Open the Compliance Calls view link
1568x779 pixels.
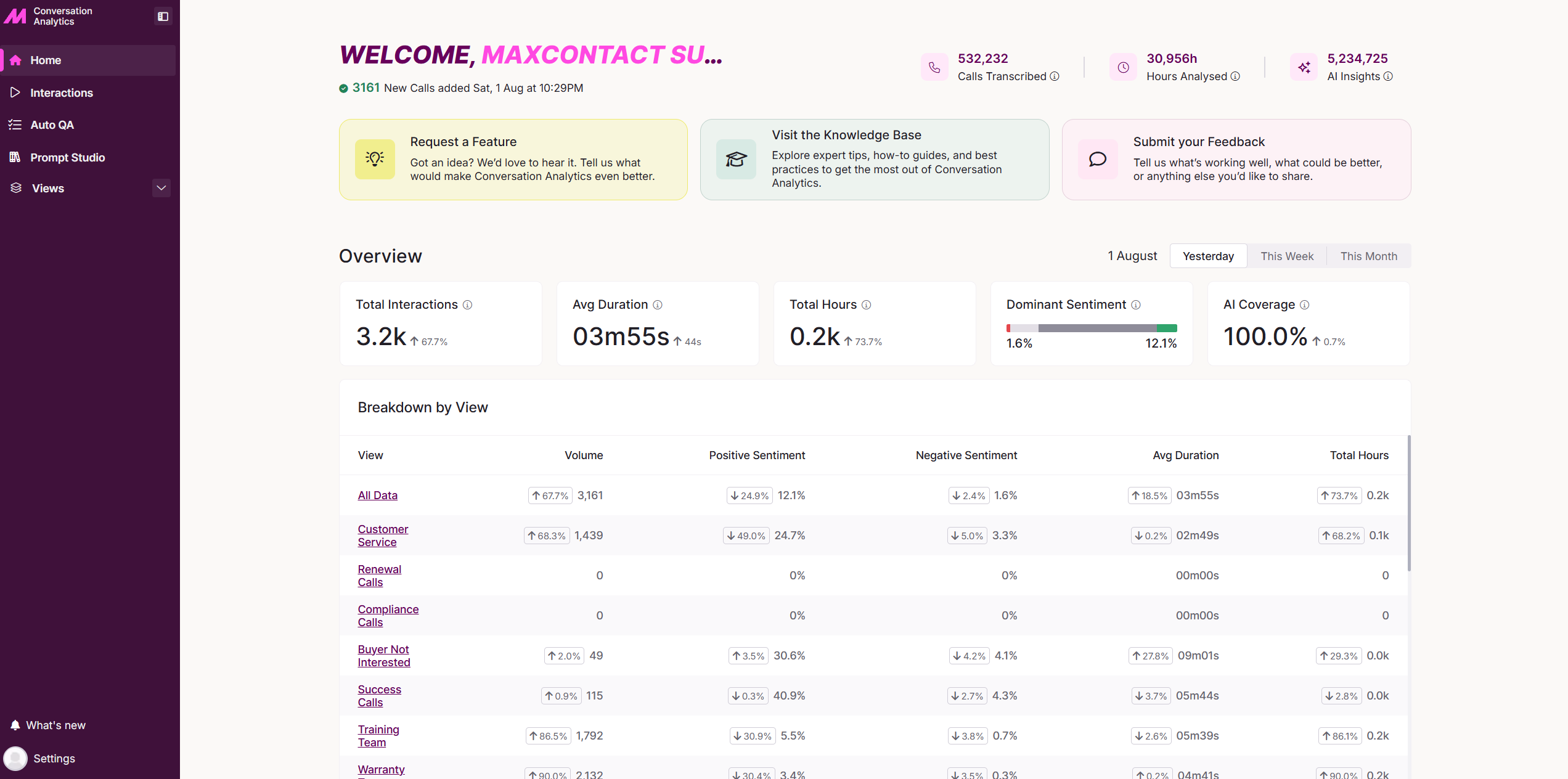tap(388, 616)
